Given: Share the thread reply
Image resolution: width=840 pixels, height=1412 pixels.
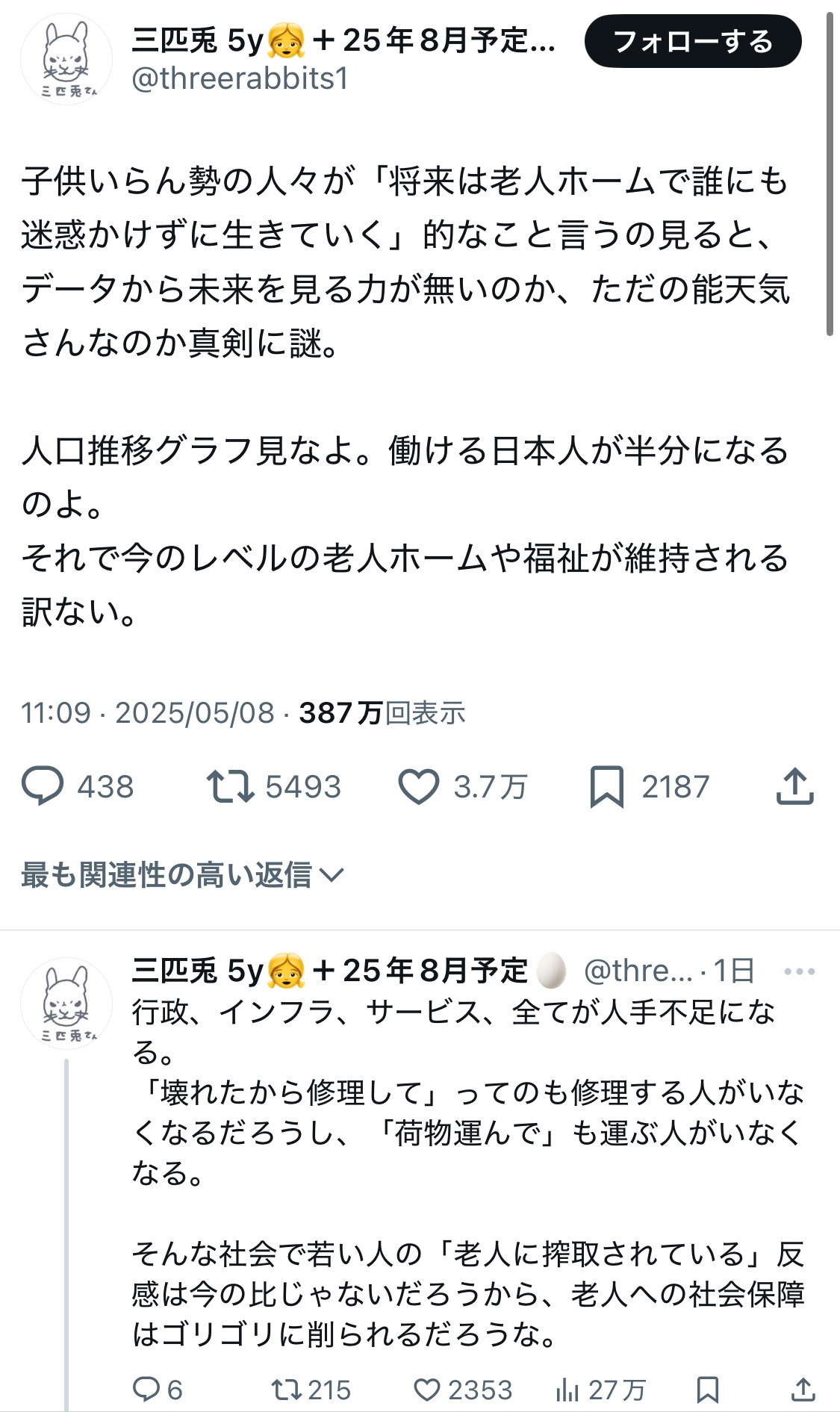Looking at the screenshot, I should point(803,1390).
